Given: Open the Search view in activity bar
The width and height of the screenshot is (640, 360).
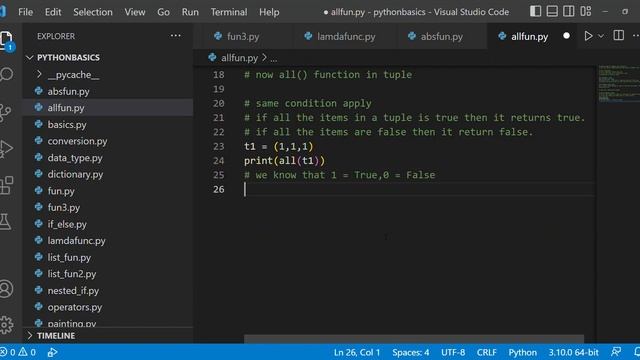Looking at the screenshot, I should click(6, 74).
